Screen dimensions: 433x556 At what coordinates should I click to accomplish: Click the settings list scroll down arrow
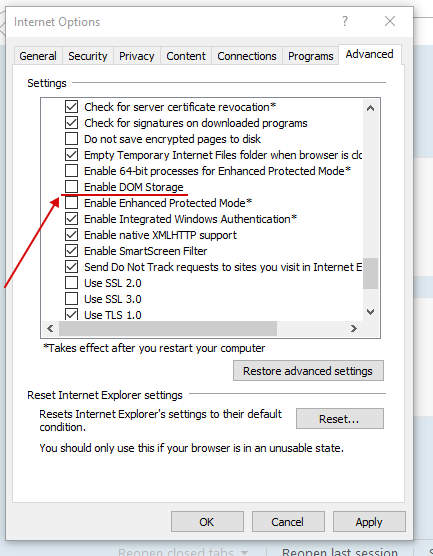click(x=370, y=312)
